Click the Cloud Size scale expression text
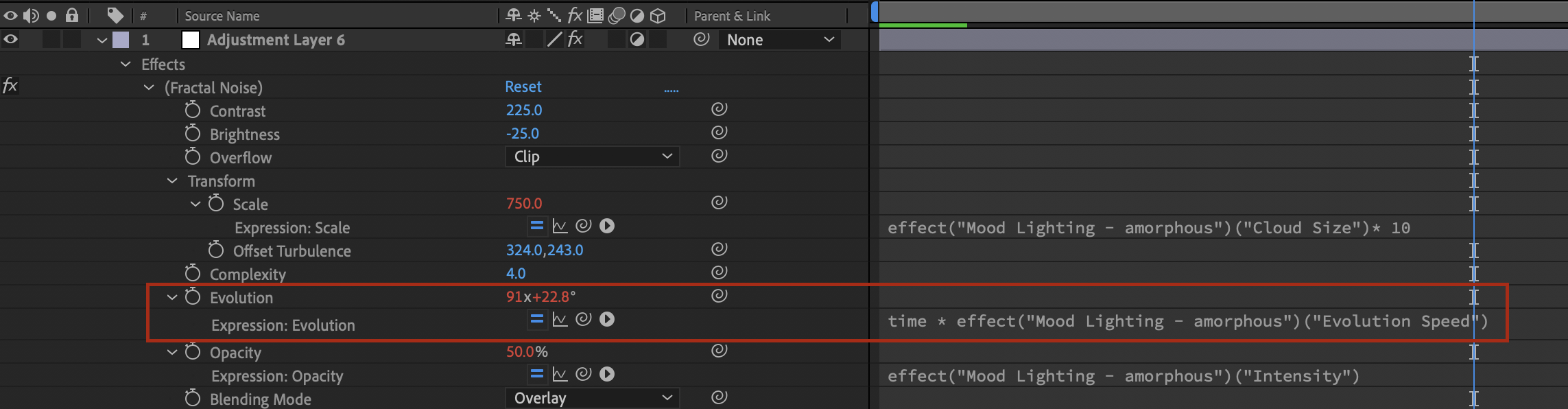The height and width of the screenshot is (409, 1568). pyautogui.click(x=1149, y=228)
